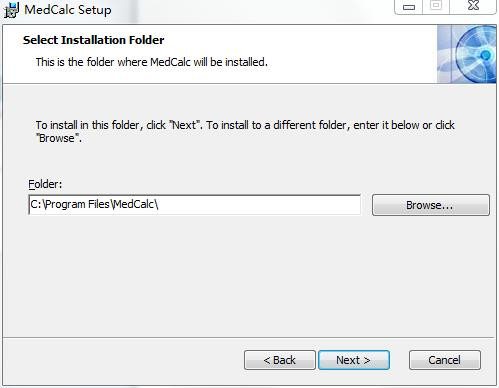Click inside the Folder path text field
499x388 pixels.
(194, 205)
